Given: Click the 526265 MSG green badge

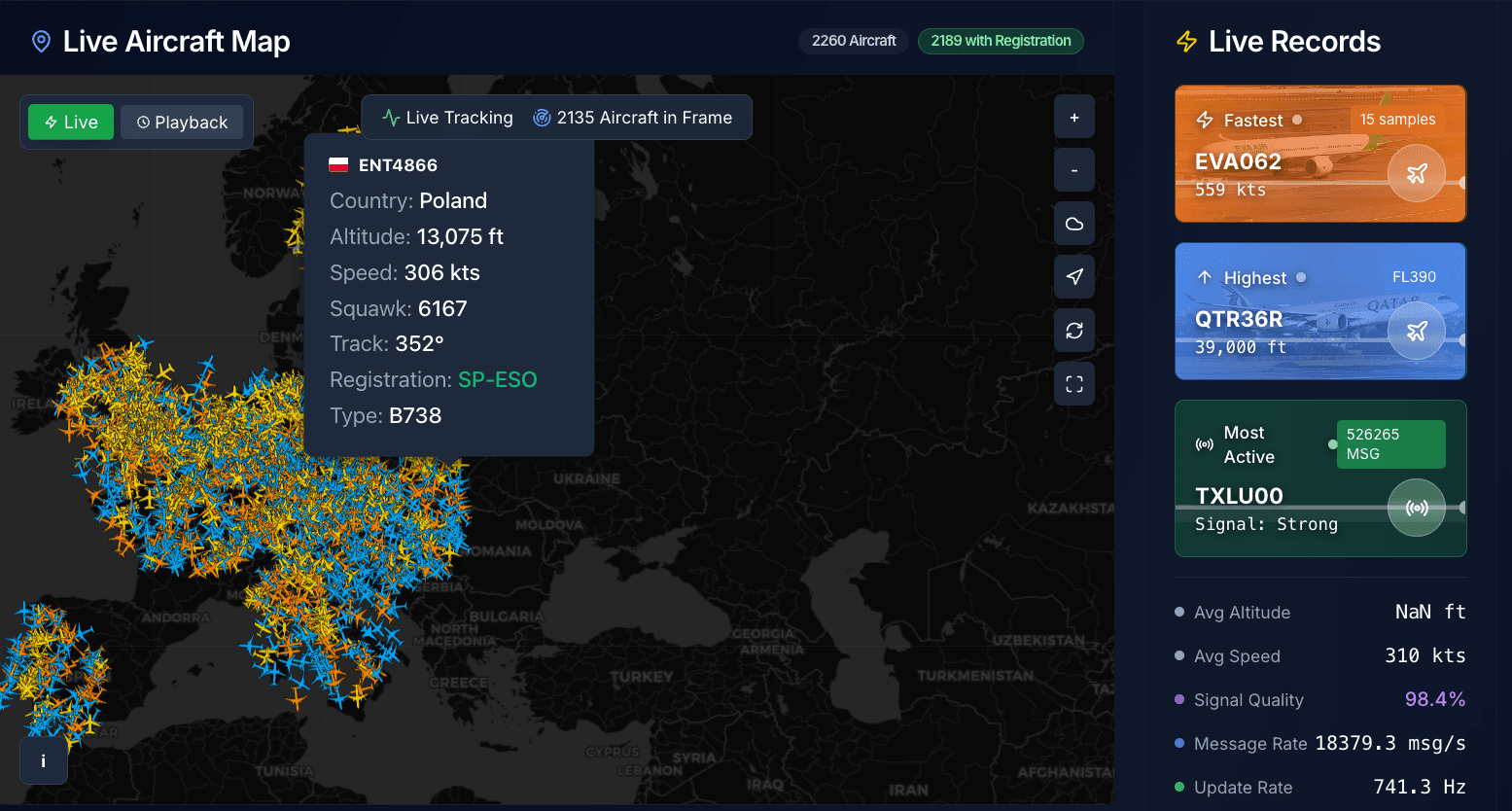Looking at the screenshot, I should [1389, 444].
